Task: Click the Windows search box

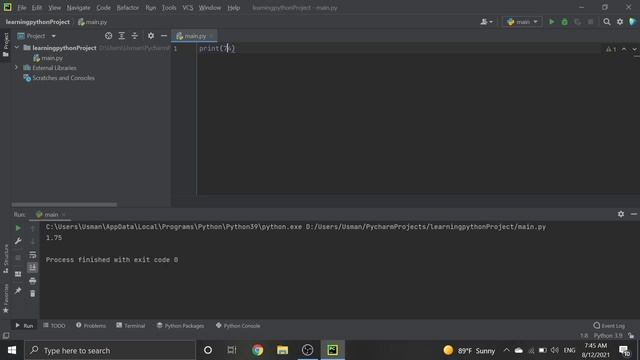Action: coord(110,350)
